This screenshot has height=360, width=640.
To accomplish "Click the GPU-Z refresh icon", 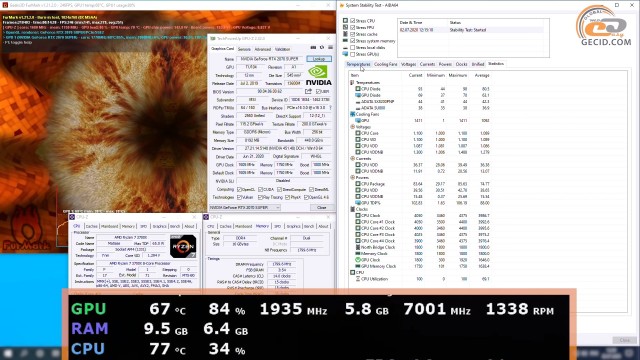I will pyautogui.click(x=322, y=48).
